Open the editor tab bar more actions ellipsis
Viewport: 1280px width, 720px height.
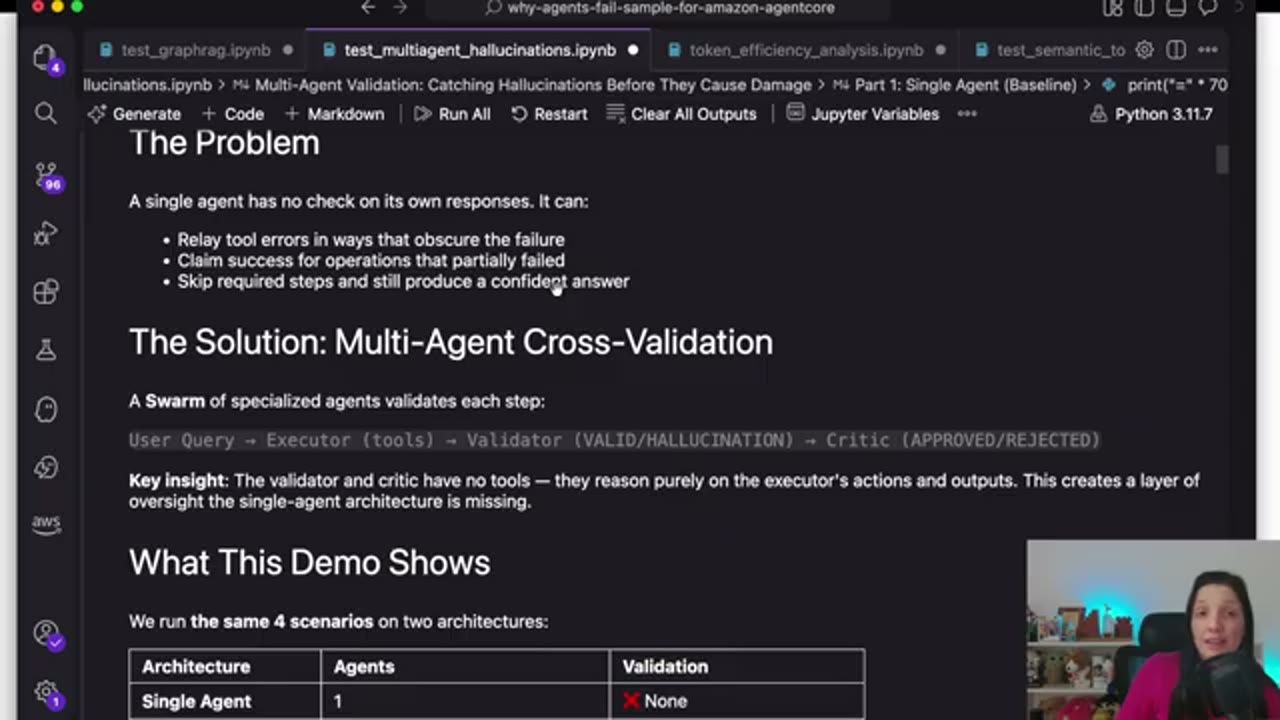point(1208,50)
